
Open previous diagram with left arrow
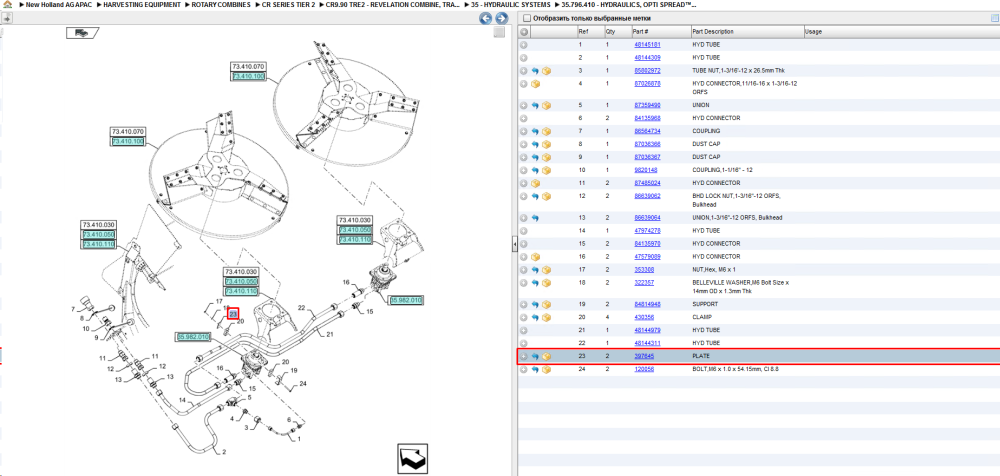pos(486,19)
